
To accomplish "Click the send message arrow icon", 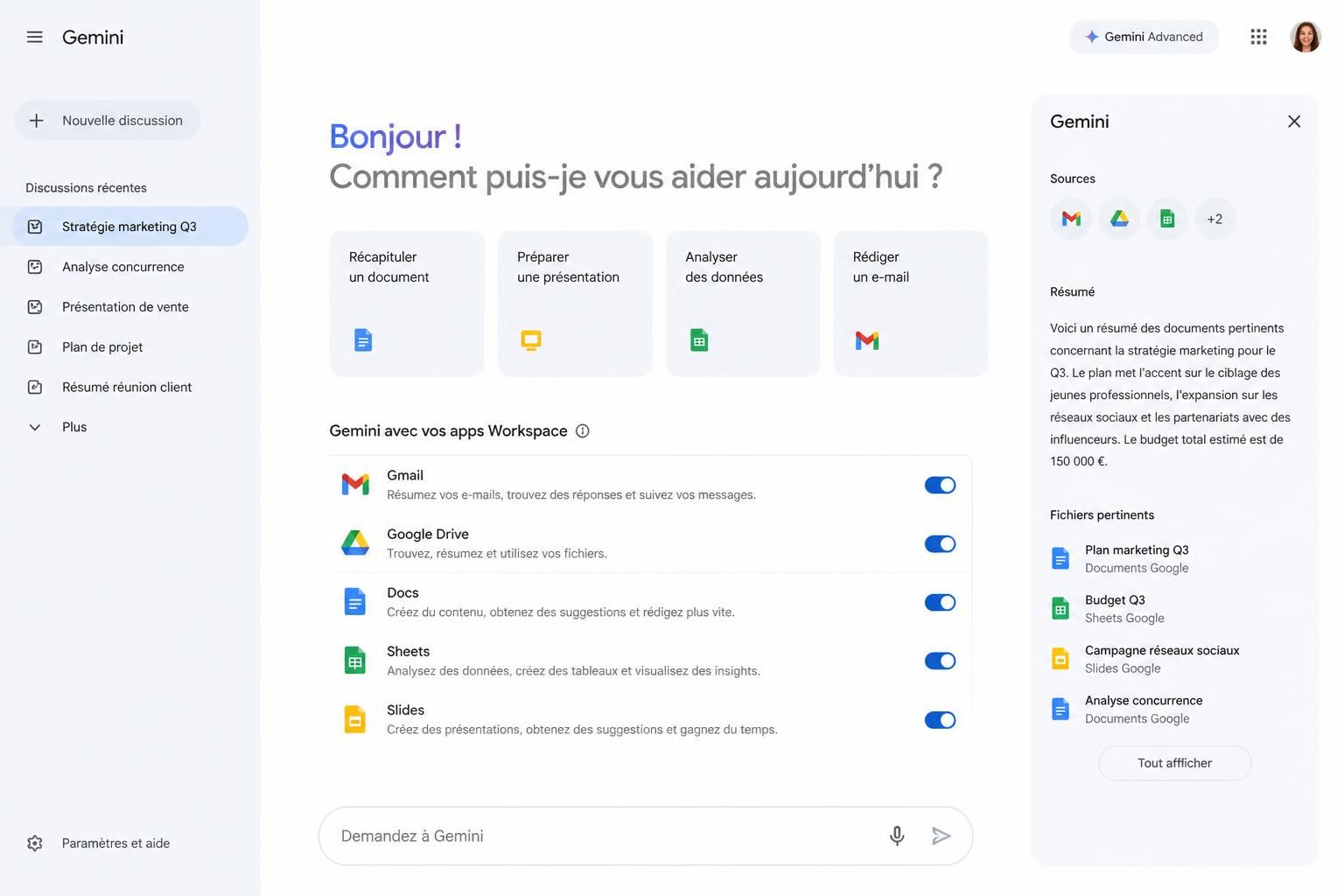I will pyautogui.click(x=941, y=836).
